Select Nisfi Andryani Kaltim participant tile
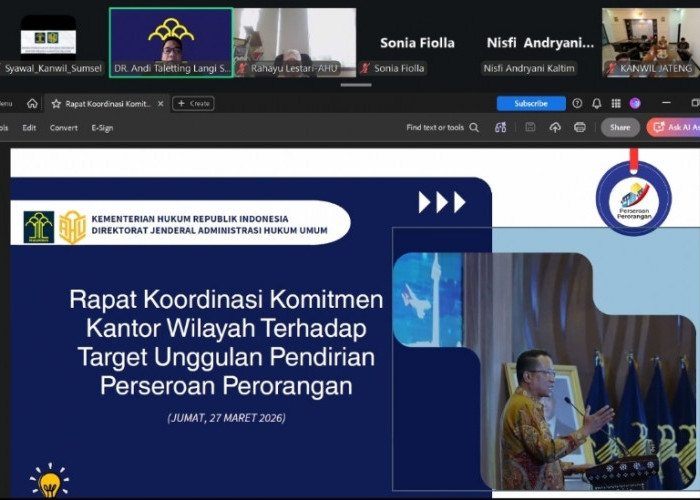This screenshot has height=500, width=700. pos(539,42)
